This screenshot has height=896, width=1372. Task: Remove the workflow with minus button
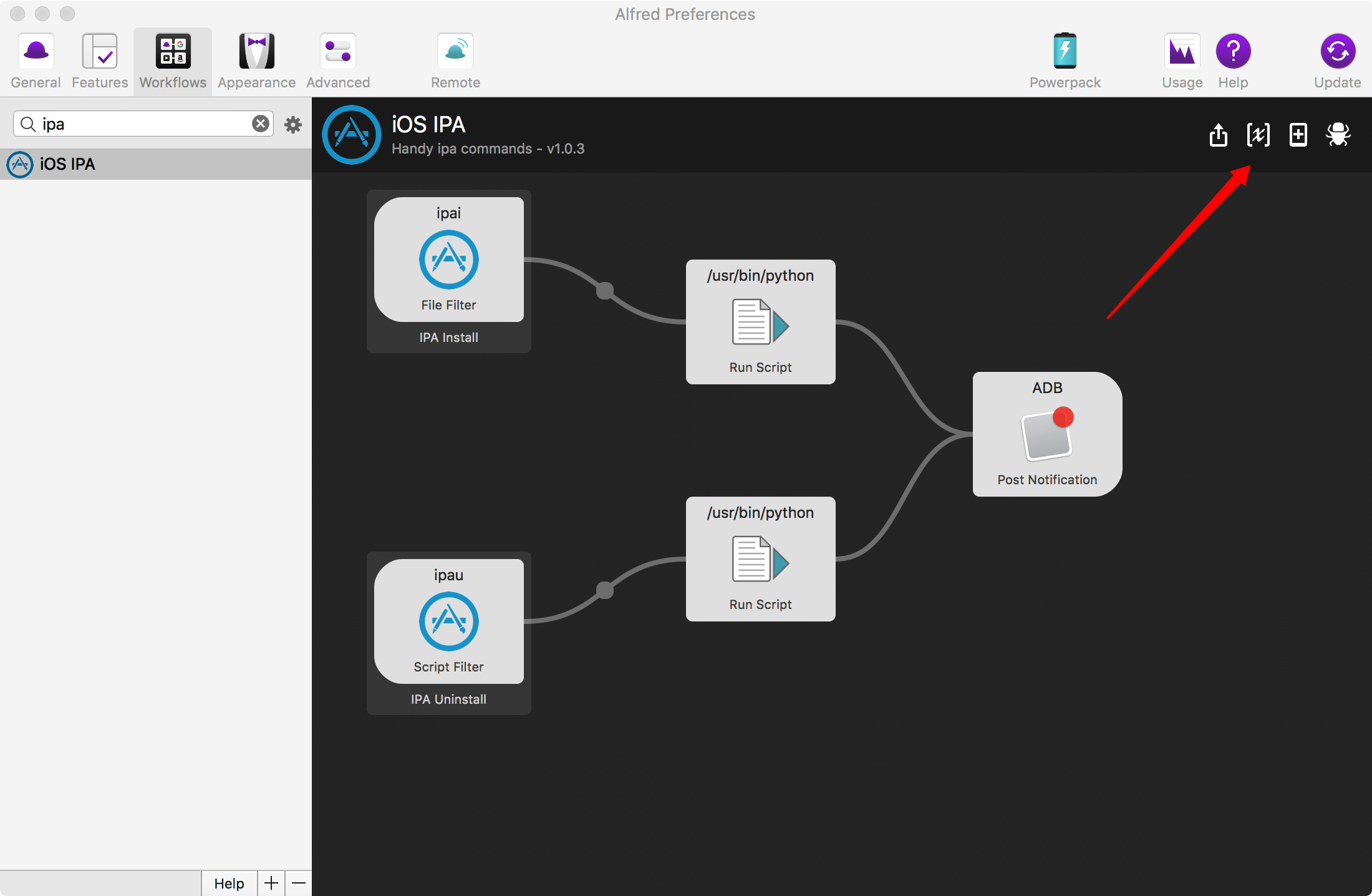coord(299,884)
